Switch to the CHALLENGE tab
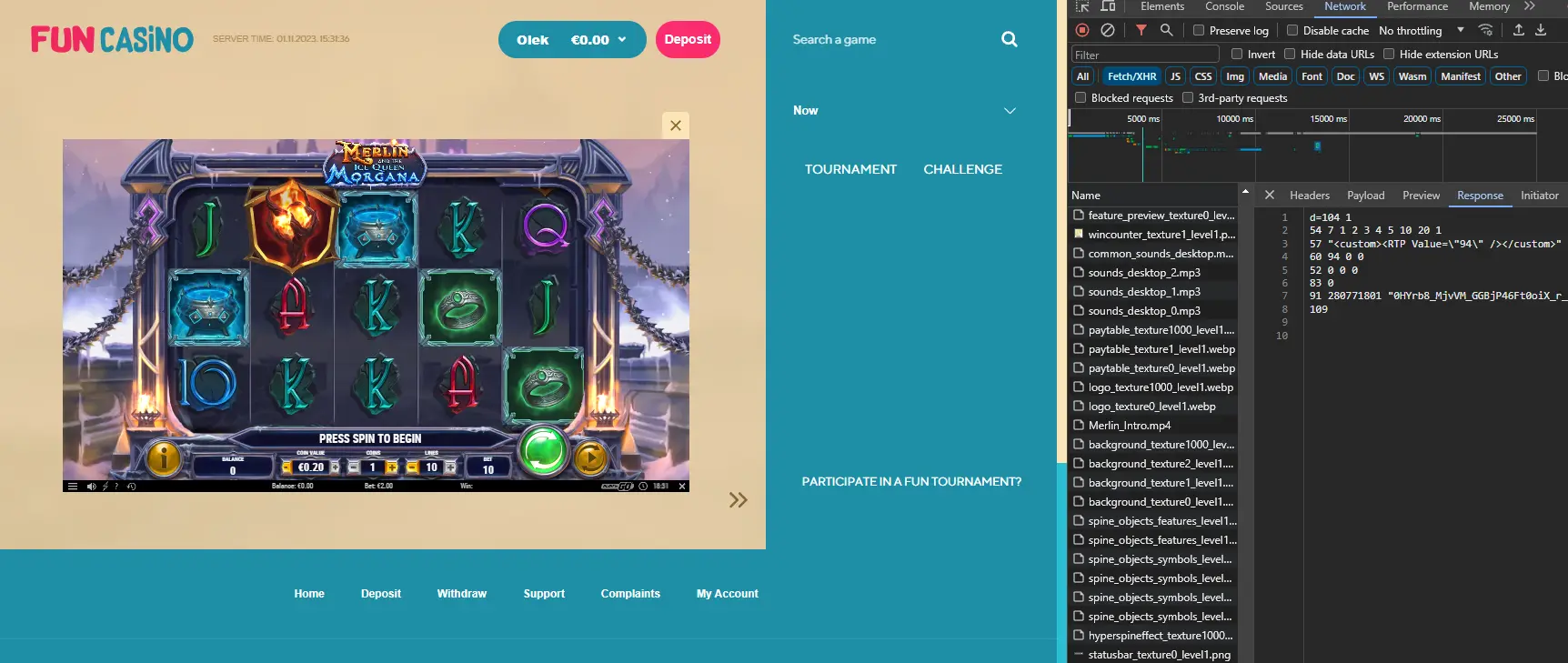 [x=963, y=169]
